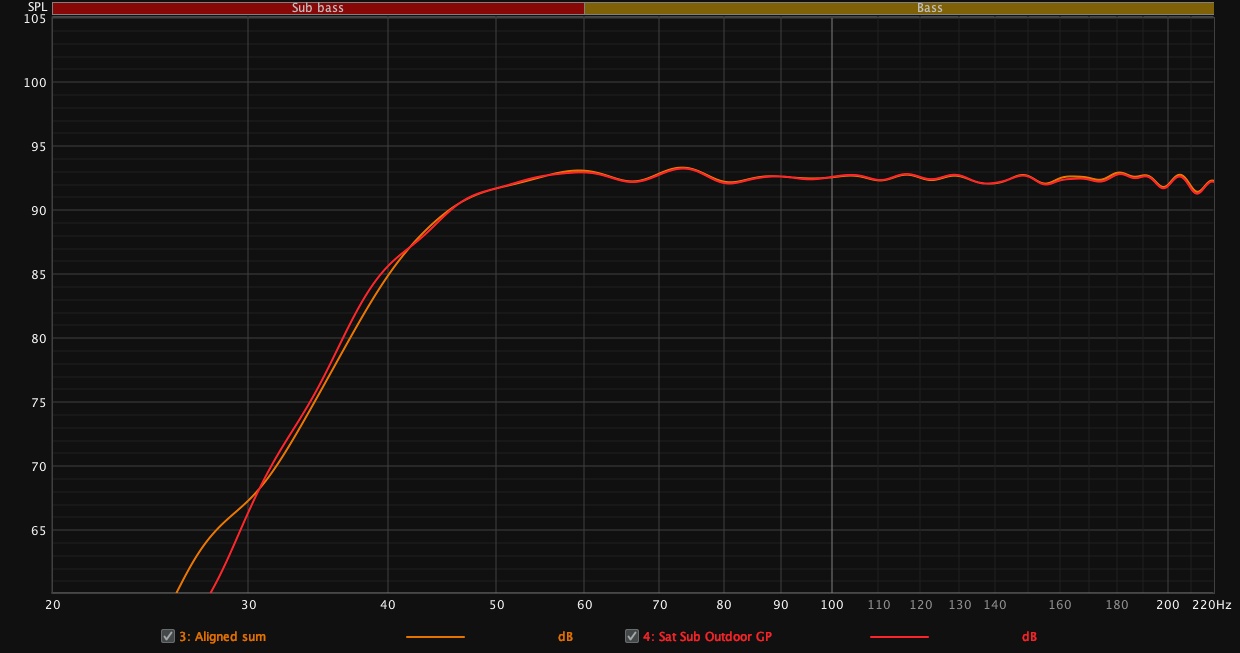The height and width of the screenshot is (653, 1240).
Task: Click the 20 label on frequency axis
Action: pos(53,605)
